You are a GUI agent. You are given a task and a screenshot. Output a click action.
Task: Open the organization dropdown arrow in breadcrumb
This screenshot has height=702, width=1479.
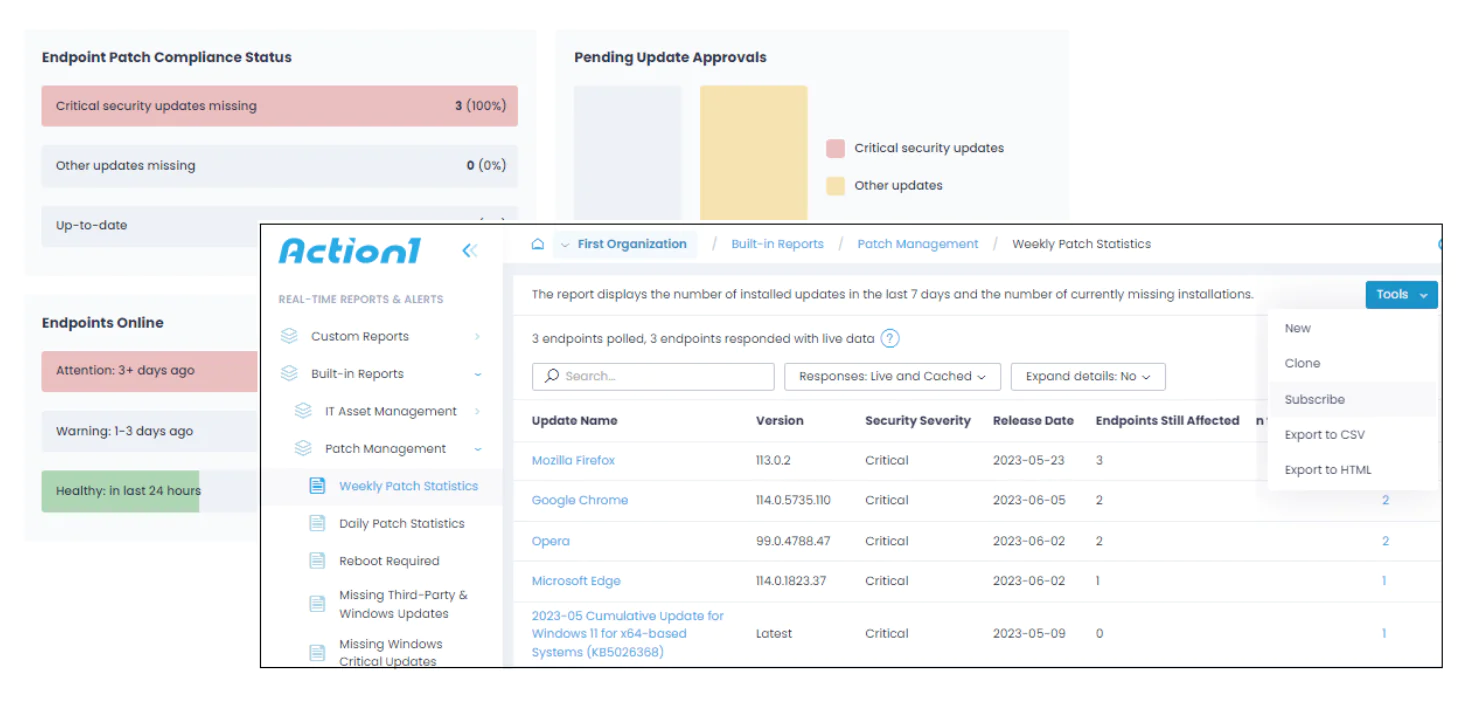tap(564, 244)
